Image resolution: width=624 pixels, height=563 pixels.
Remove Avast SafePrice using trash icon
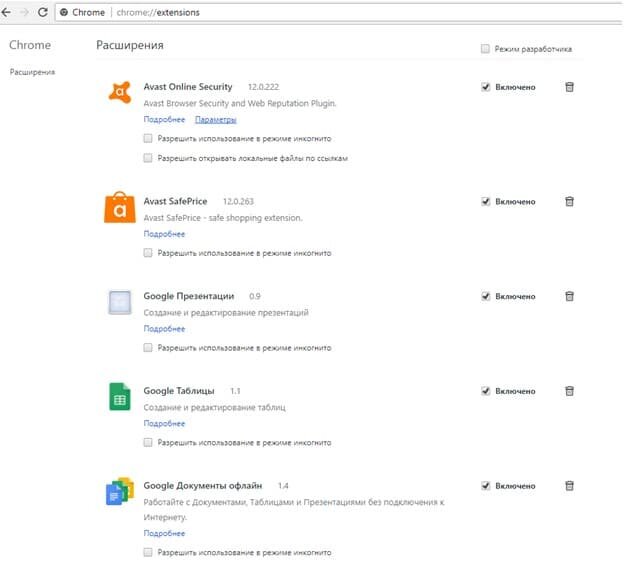pyautogui.click(x=569, y=201)
